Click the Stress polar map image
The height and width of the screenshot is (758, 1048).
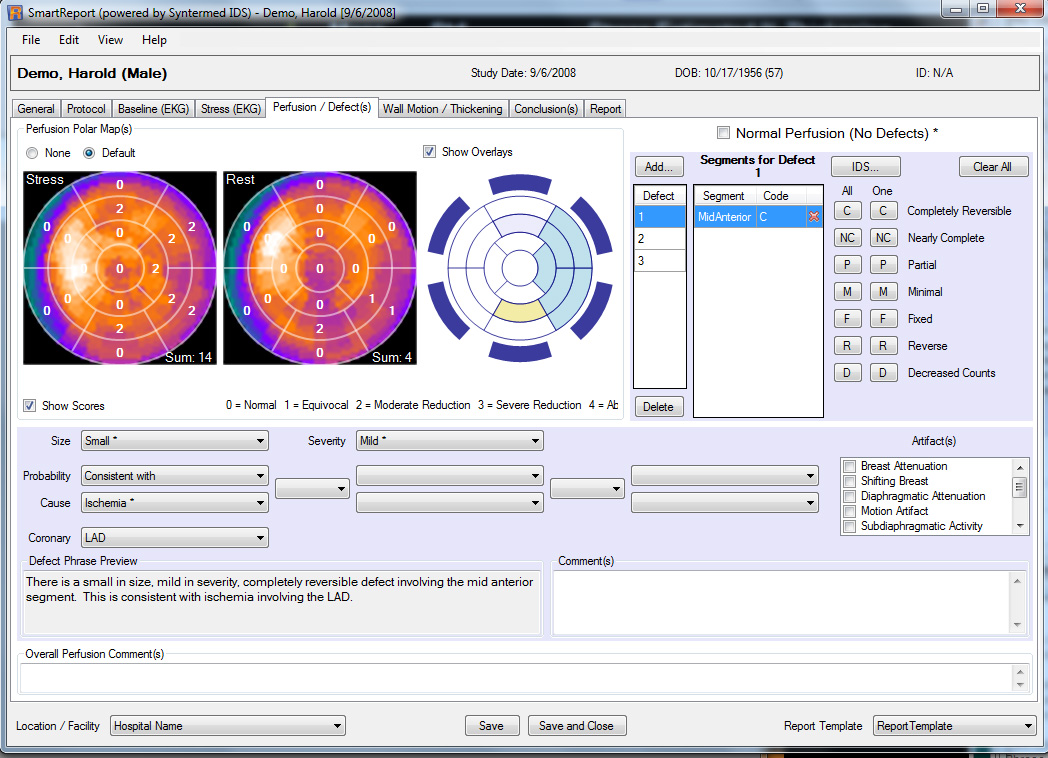click(x=120, y=268)
